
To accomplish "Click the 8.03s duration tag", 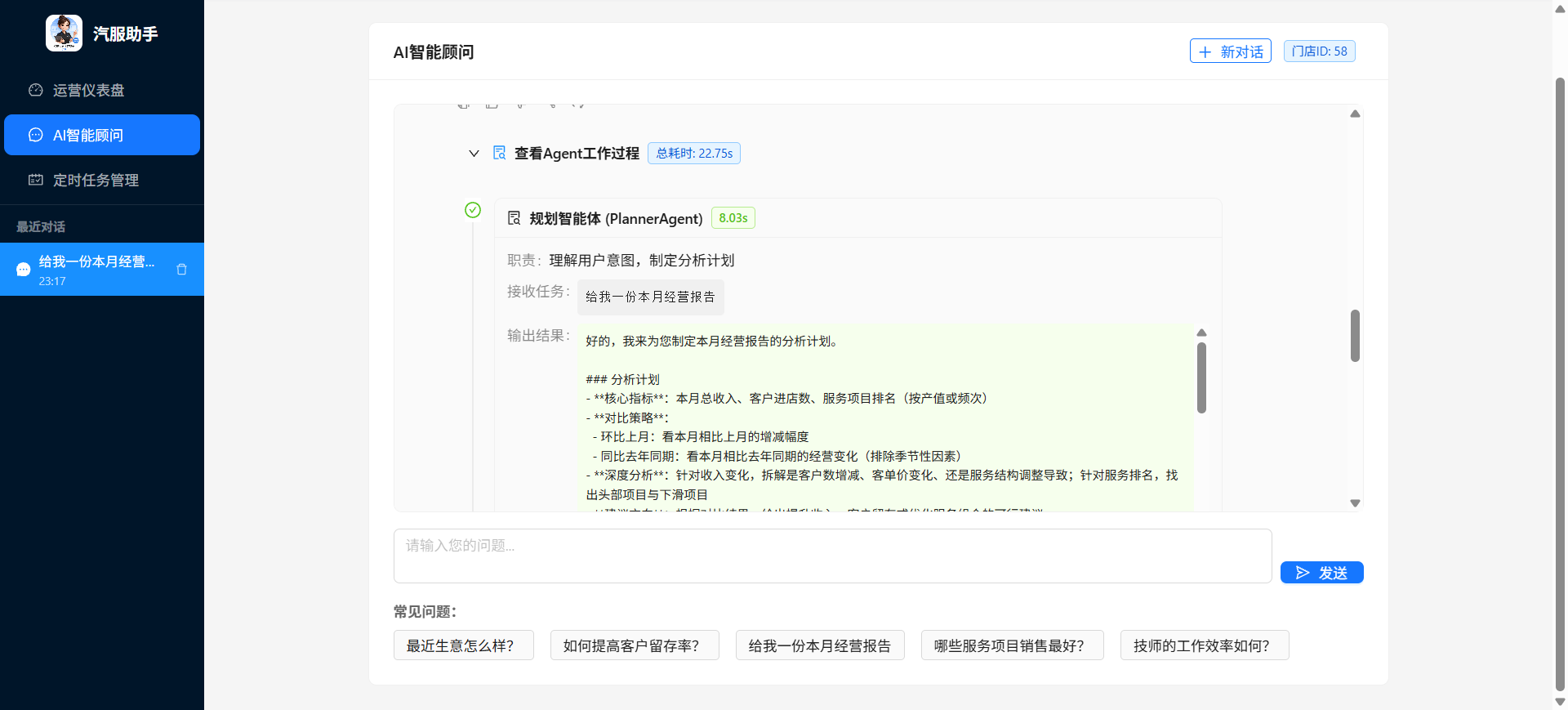I will (733, 218).
